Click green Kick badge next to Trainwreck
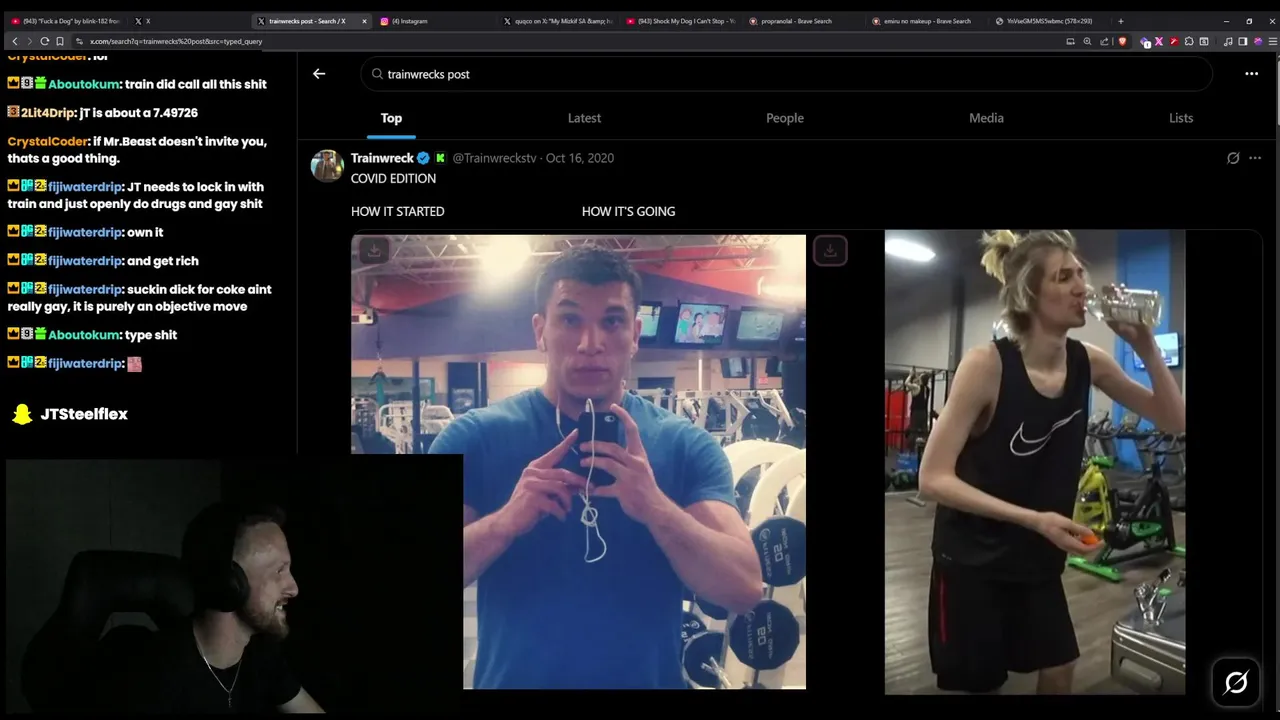The width and height of the screenshot is (1280, 720). tap(440, 158)
